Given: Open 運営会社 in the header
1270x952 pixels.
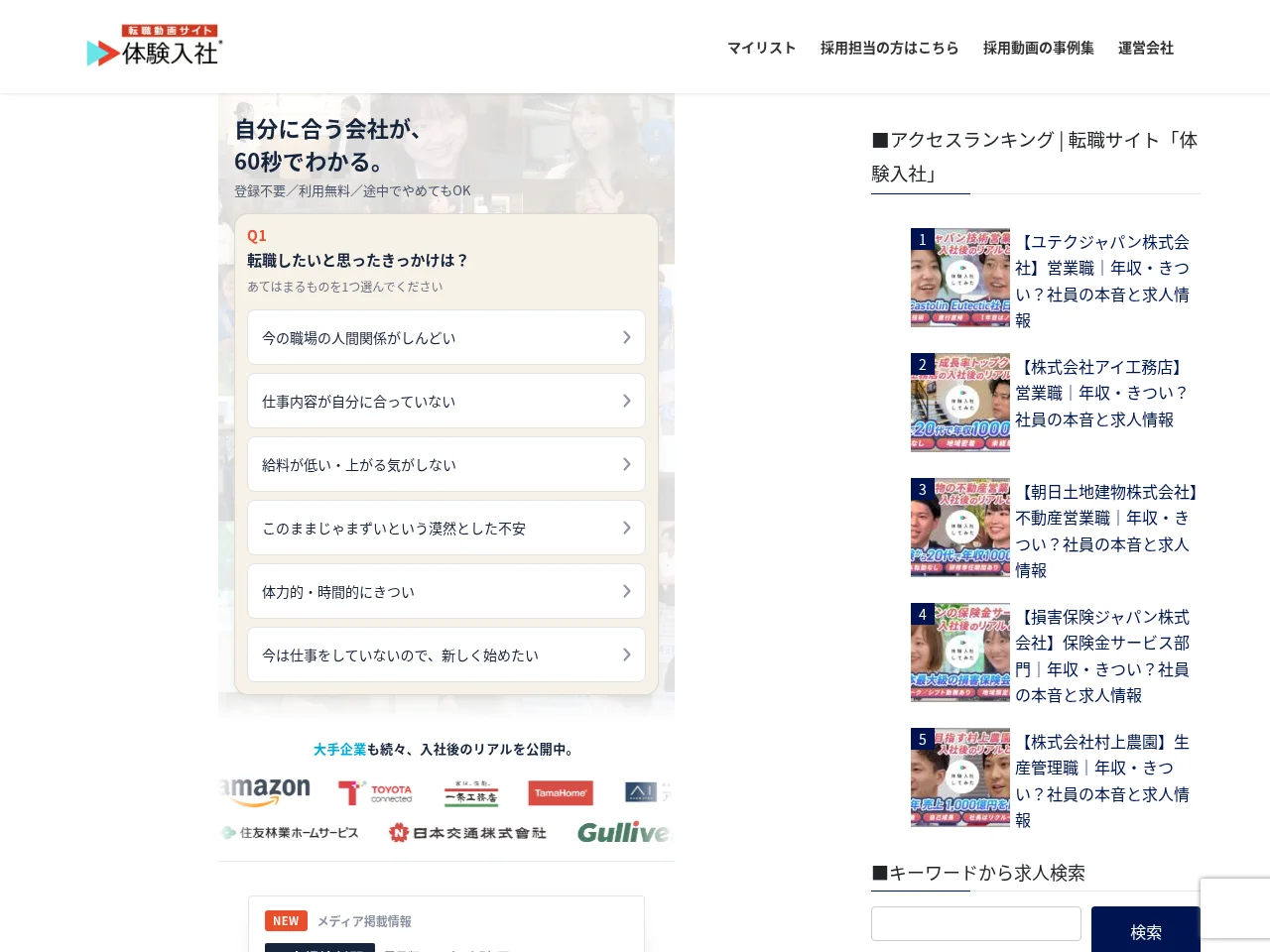Looking at the screenshot, I should 1145,48.
